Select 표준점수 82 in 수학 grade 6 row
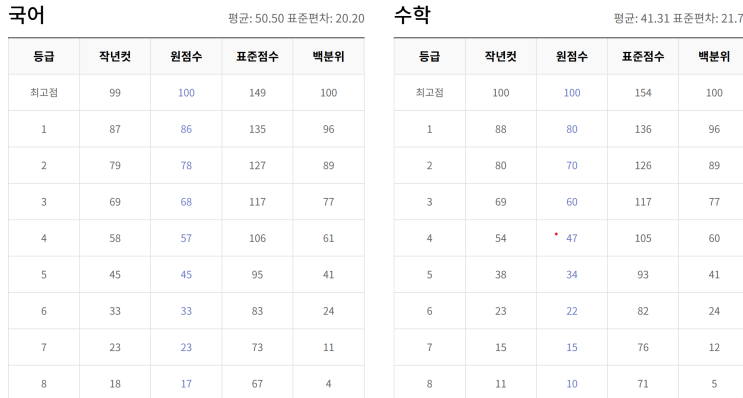Image resolution: width=743 pixels, height=398 pixels. tap(643, 311)
